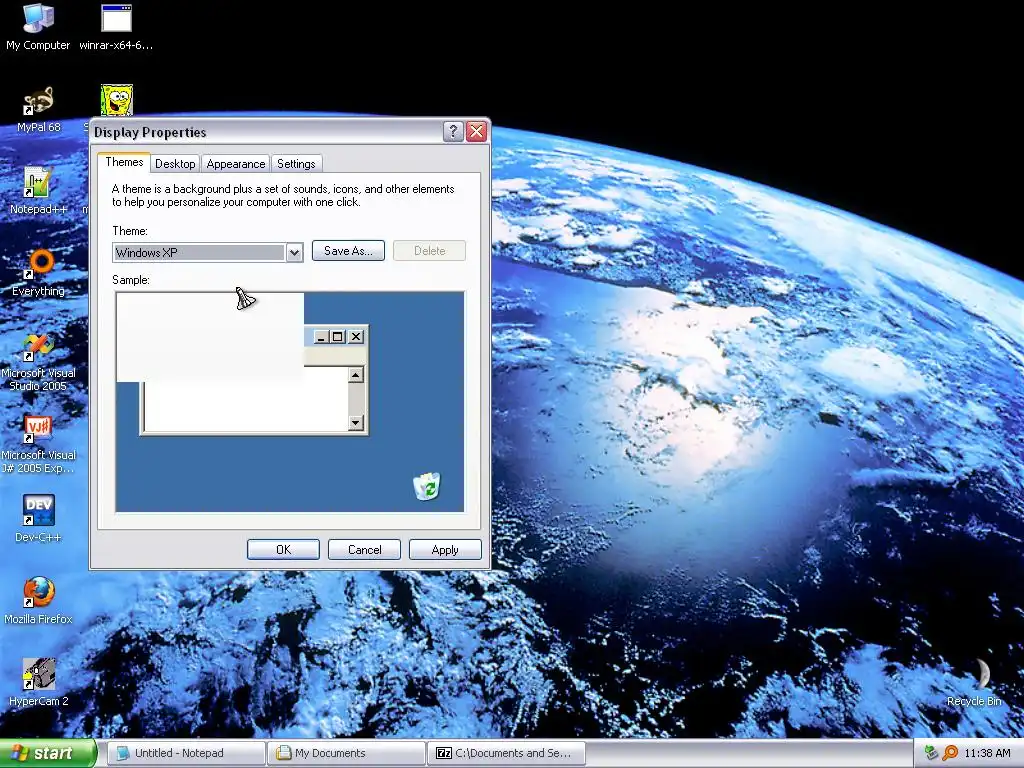1024x768 pixels.
Task: Click the Apply button
Action: [445, 550]
